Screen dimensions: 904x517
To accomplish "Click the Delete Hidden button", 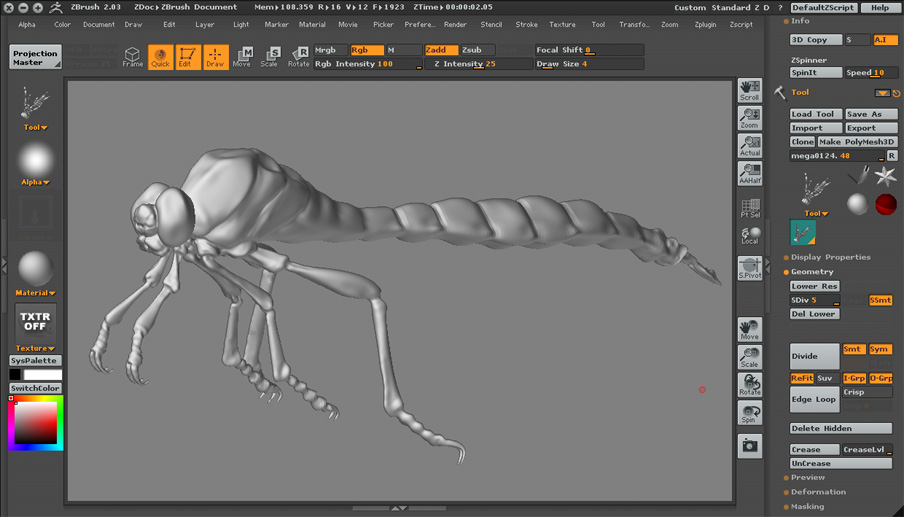I will click(841, 428).
